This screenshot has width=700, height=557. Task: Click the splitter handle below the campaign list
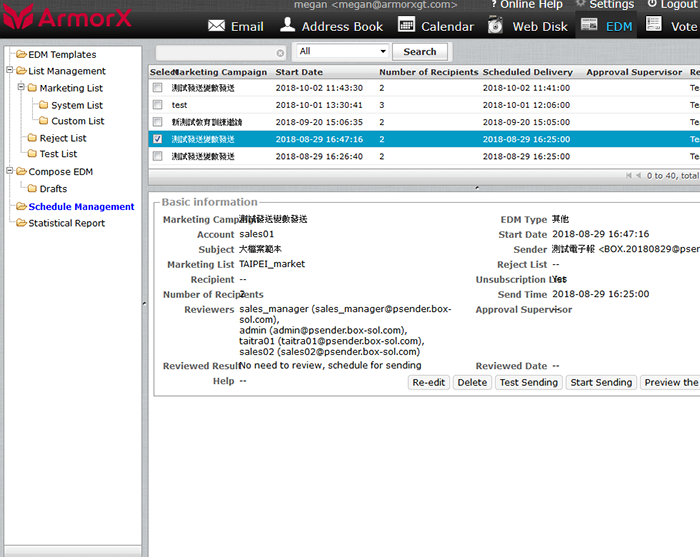[476, 187]
